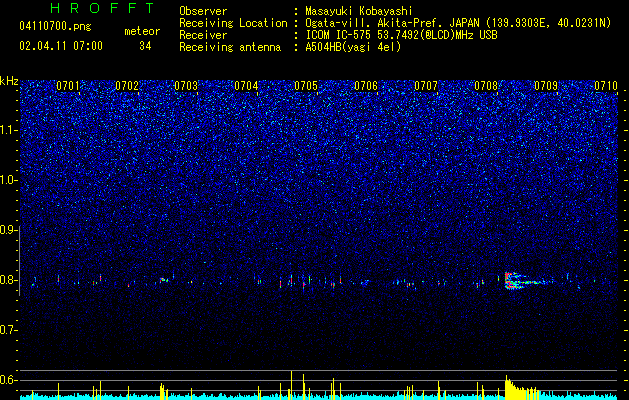The height and width of the screenshot is (400, 629).
Task: Select observer name Masayuki Kobayashi
Action: (358, 11)
